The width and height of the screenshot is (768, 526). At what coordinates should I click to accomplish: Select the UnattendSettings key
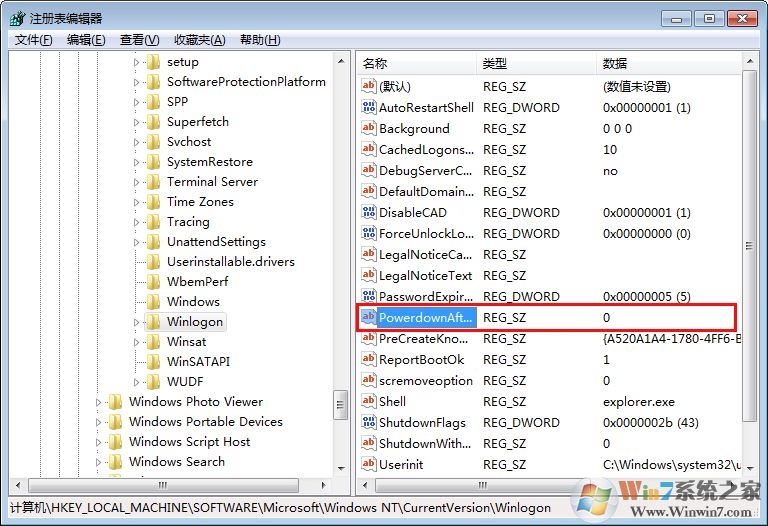(216, 241)
